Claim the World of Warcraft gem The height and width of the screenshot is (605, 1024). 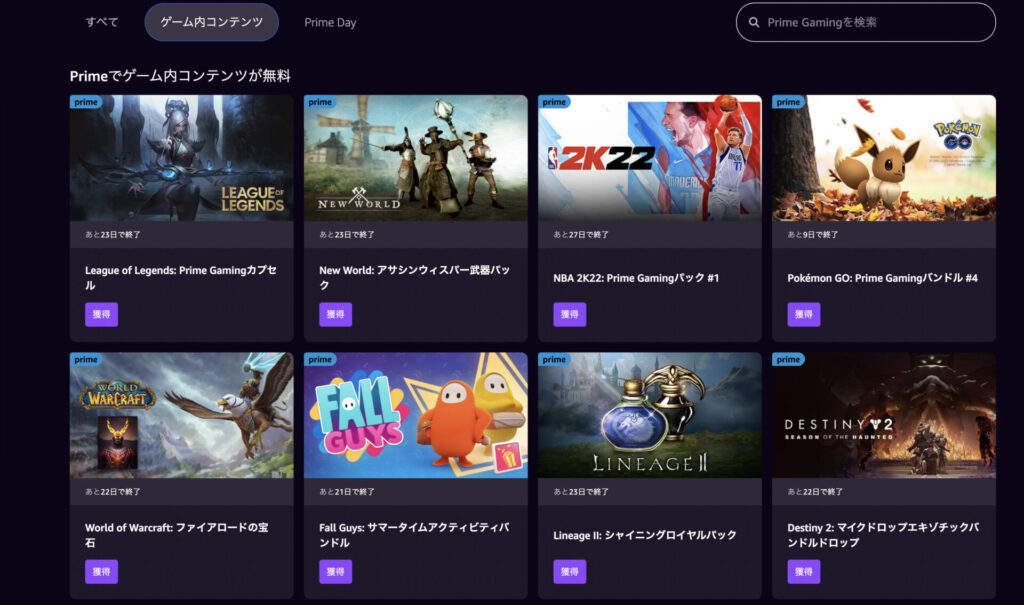(101, 571)
